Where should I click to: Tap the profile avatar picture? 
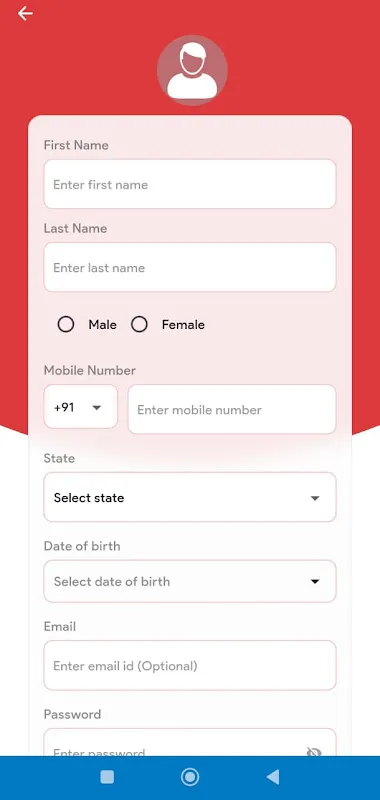[192, 70]
